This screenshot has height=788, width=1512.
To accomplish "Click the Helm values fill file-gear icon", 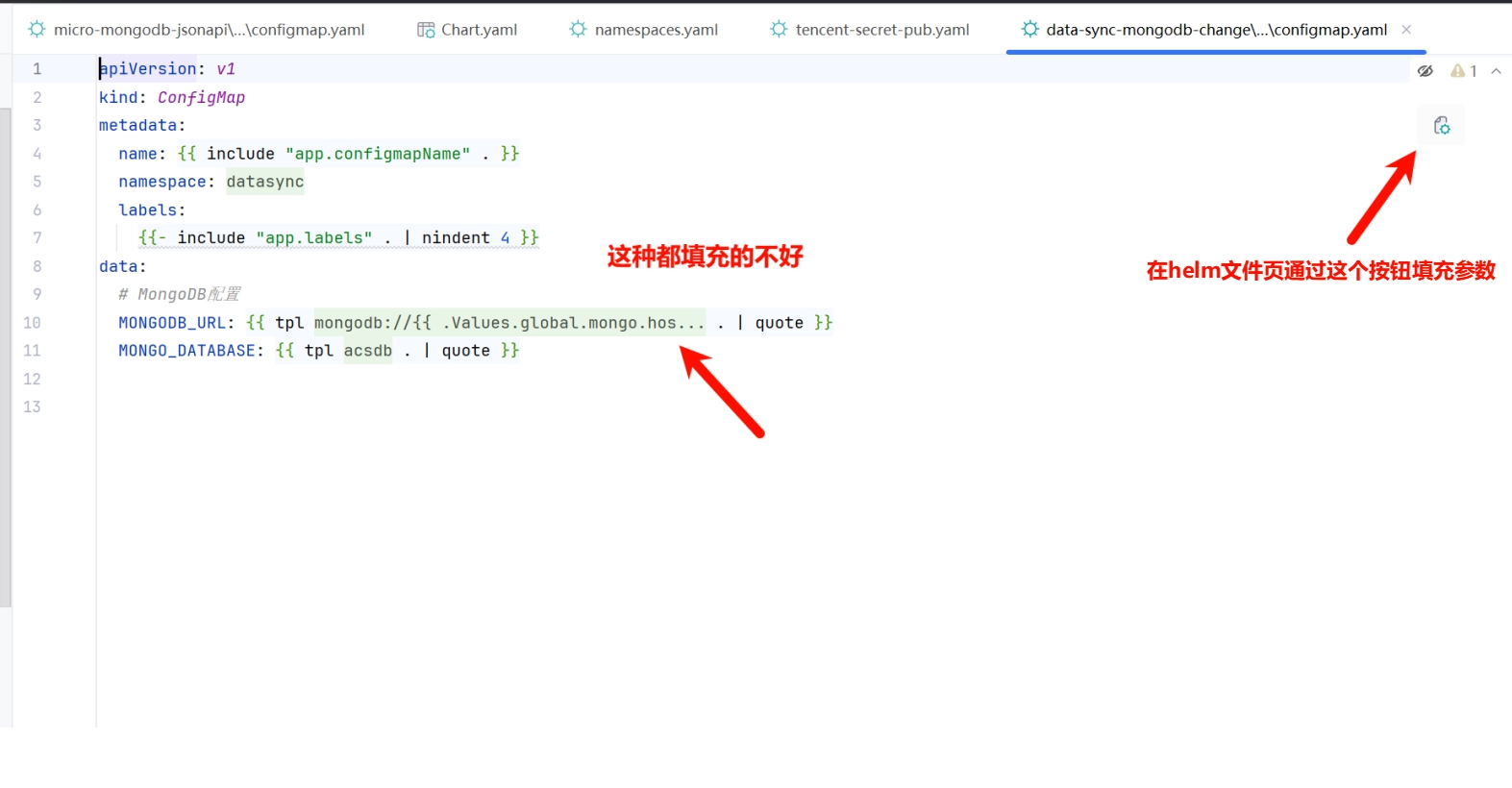I will point(1441,126).
